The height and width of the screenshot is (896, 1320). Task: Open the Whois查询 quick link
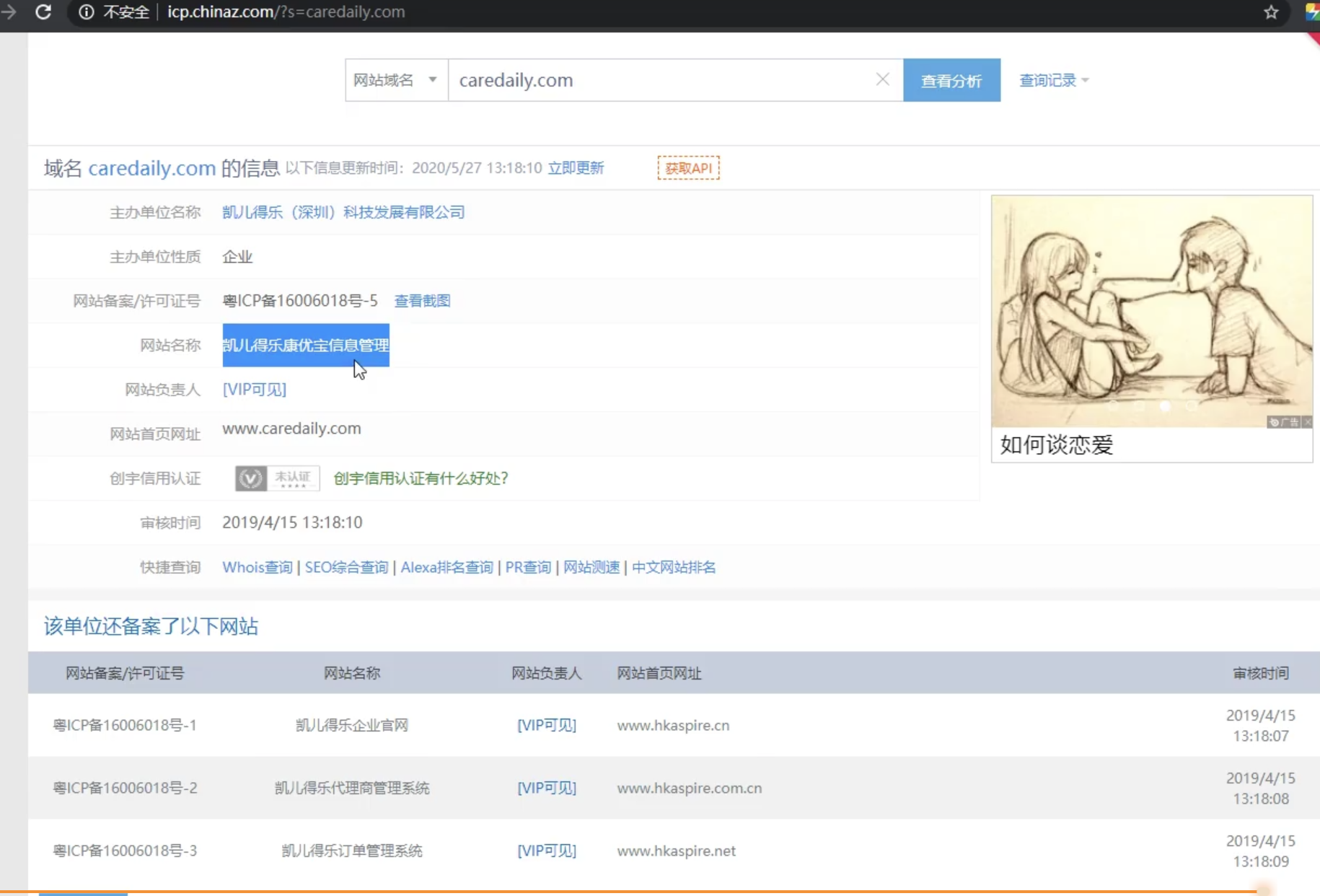(x=257, y=567)
